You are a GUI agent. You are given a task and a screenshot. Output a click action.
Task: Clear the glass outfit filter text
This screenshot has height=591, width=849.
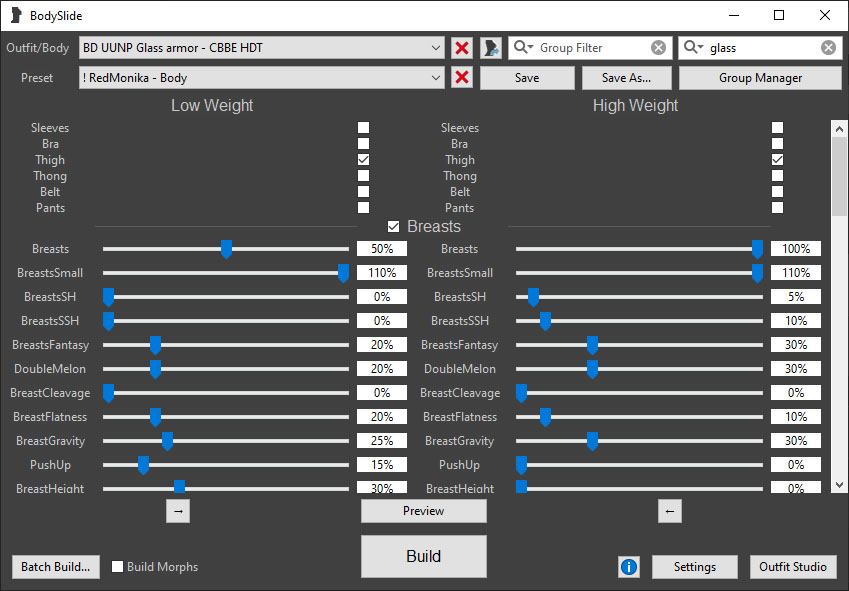(x=828, y=48)
